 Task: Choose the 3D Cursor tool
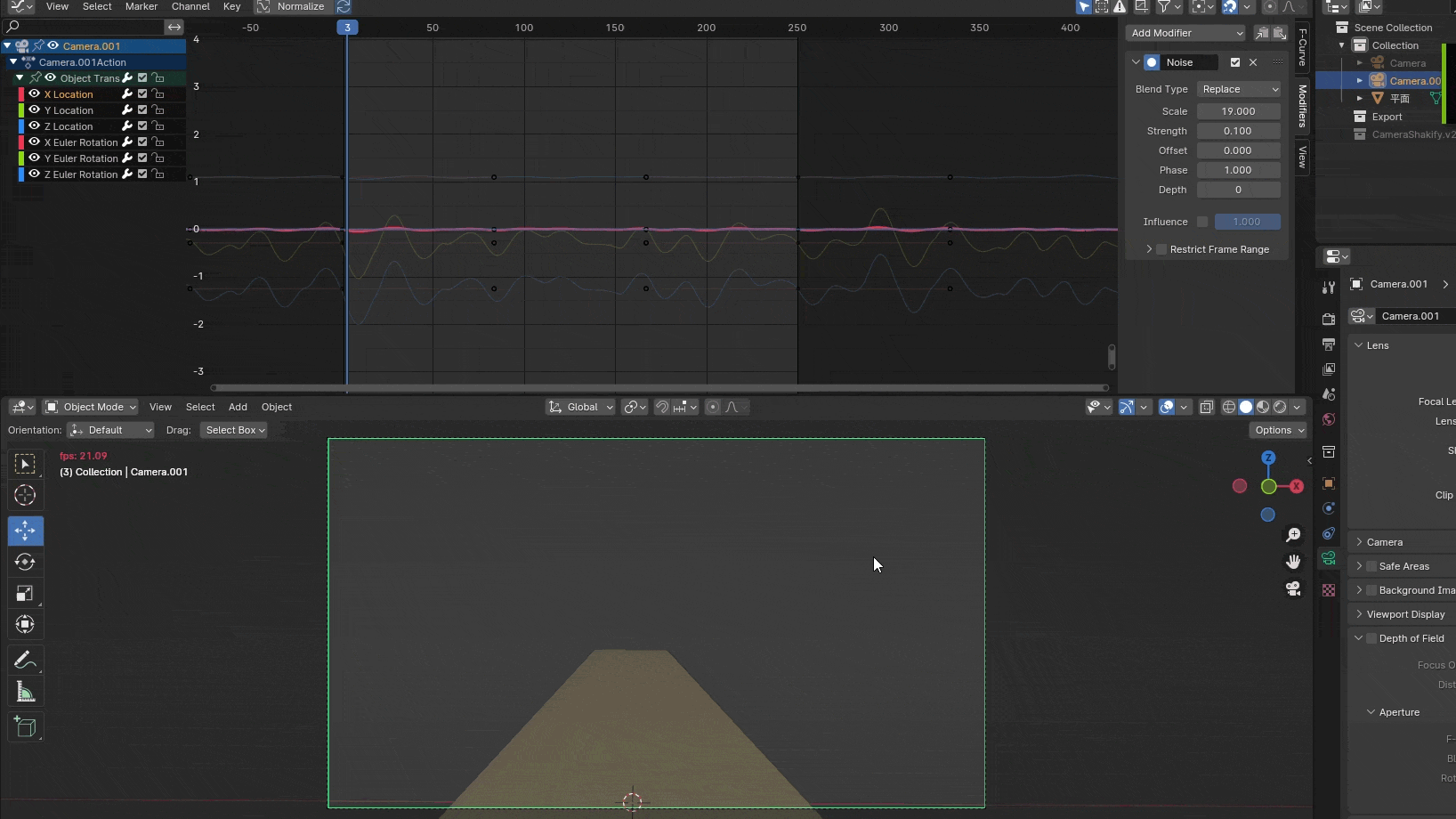tap(25, 495)
